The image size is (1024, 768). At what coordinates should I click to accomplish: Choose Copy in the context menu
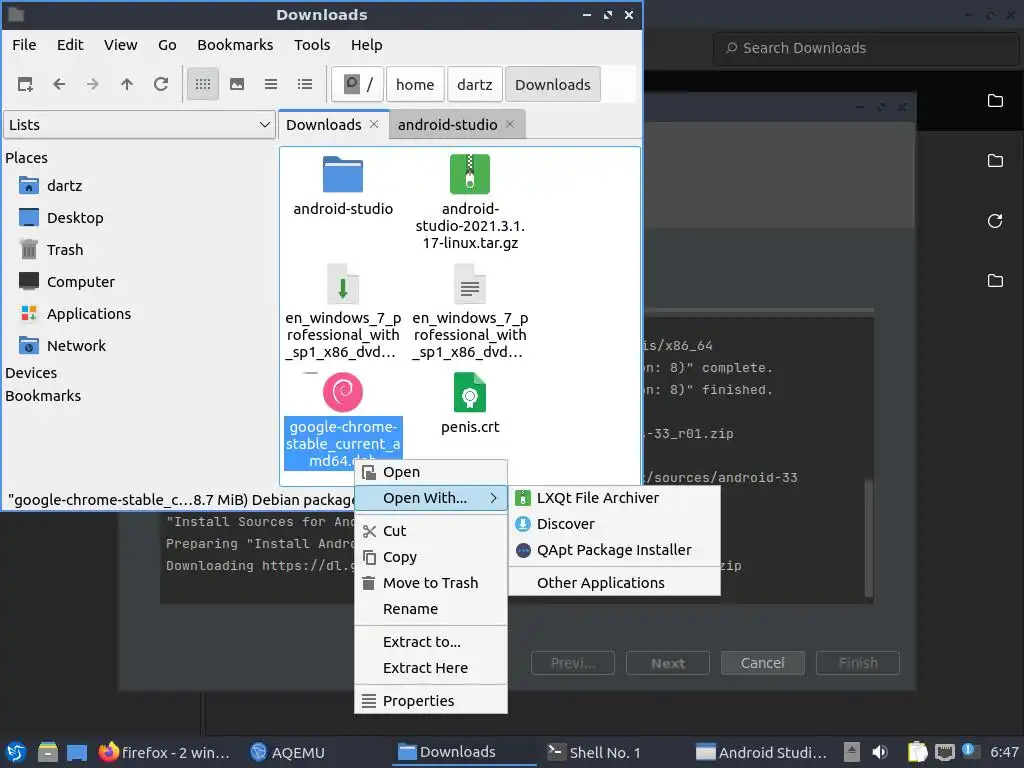(430, 557)
